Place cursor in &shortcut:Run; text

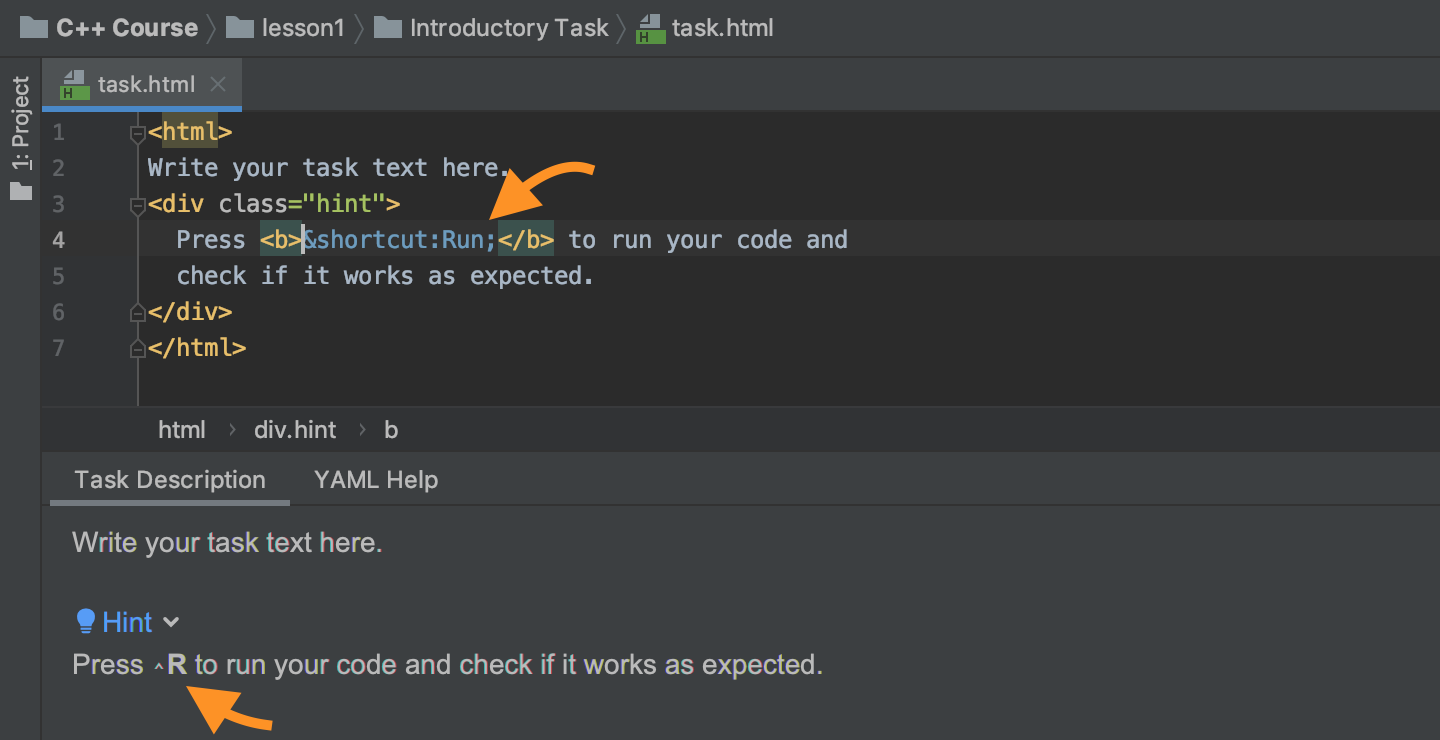[400, 240]
